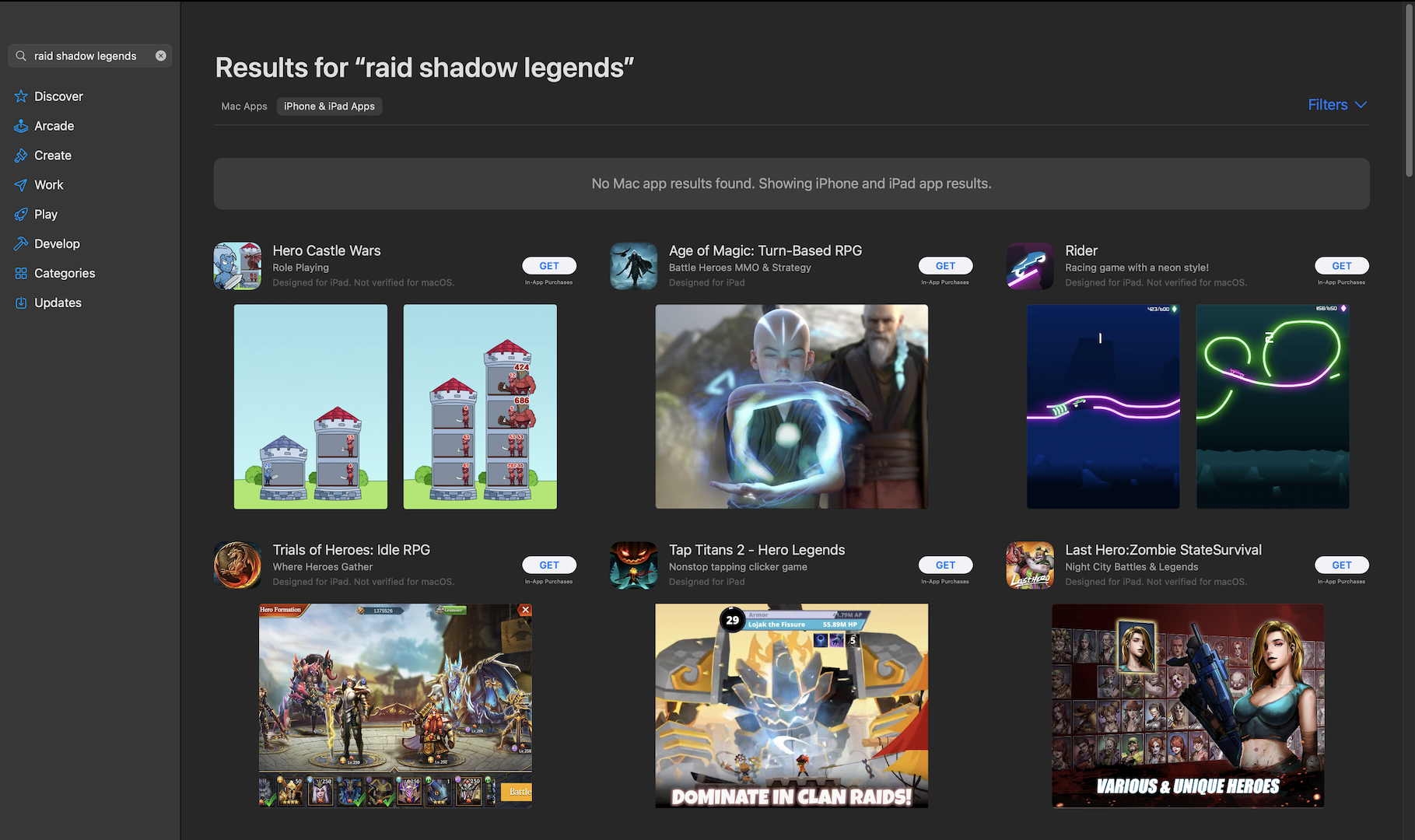Select the Work paper plane icon
This screenshot has height=840, width=1415.
pyautogui.click(x=21, y=185)
